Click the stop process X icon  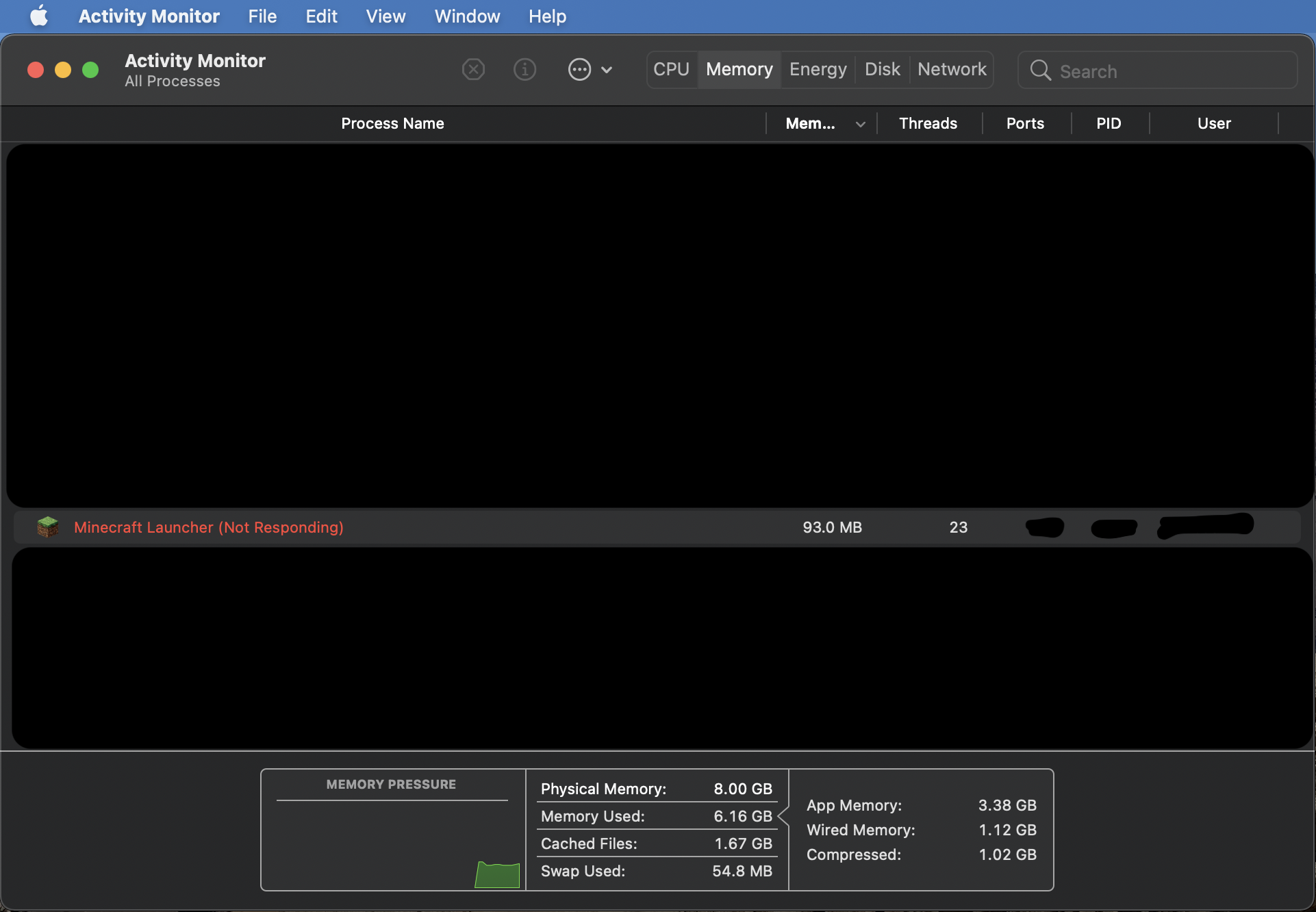point(473,69)
